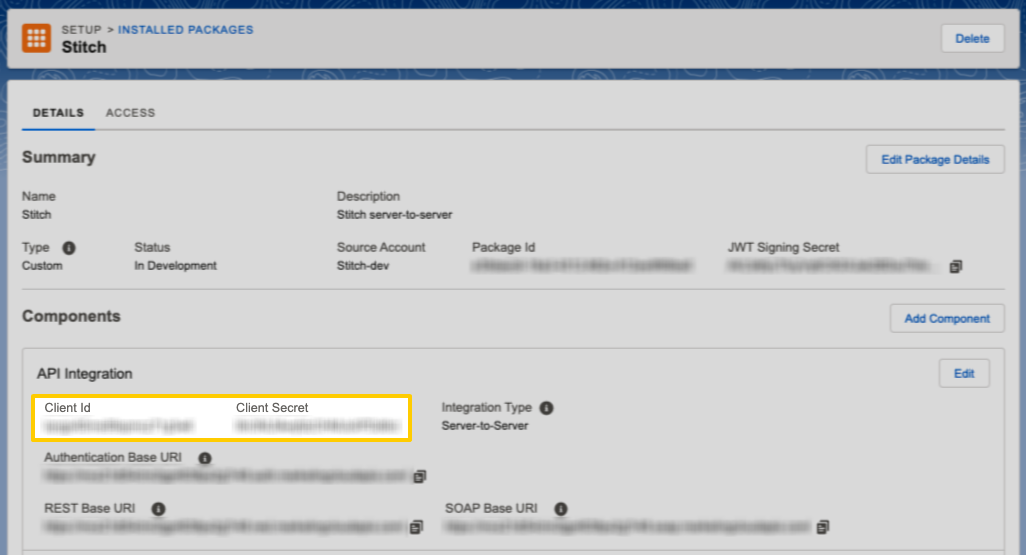Click the 'Summary' section heading
The width and height of the screenshot is (1026, 555).
pyautogui.click(x=59, y=157)
